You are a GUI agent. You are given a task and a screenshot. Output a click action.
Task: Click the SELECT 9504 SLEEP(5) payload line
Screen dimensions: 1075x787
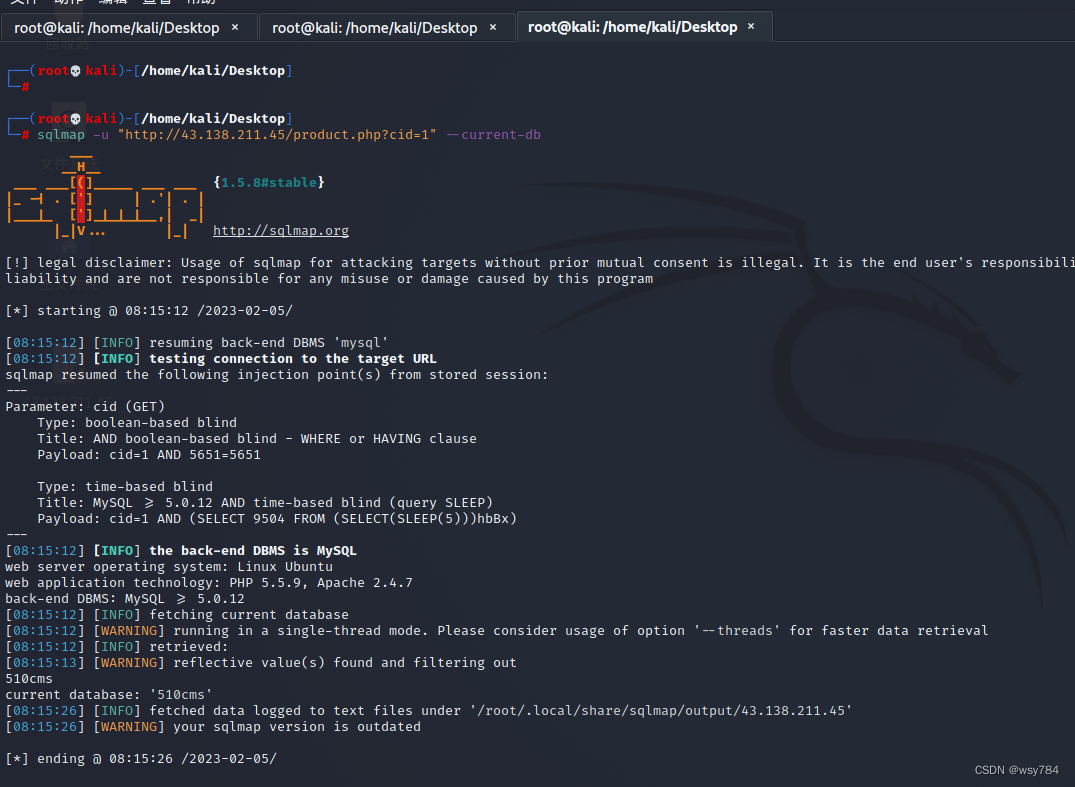tap(277, 519)
